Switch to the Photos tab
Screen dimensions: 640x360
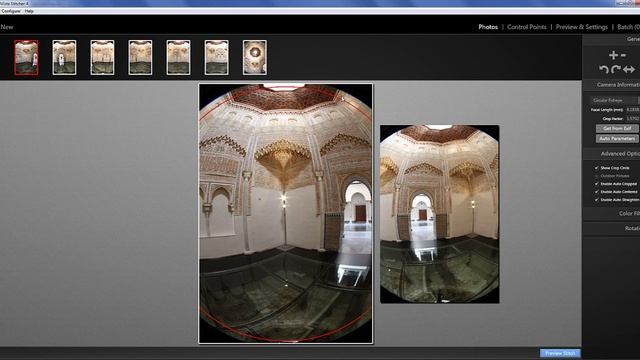(x=488, y=27)
